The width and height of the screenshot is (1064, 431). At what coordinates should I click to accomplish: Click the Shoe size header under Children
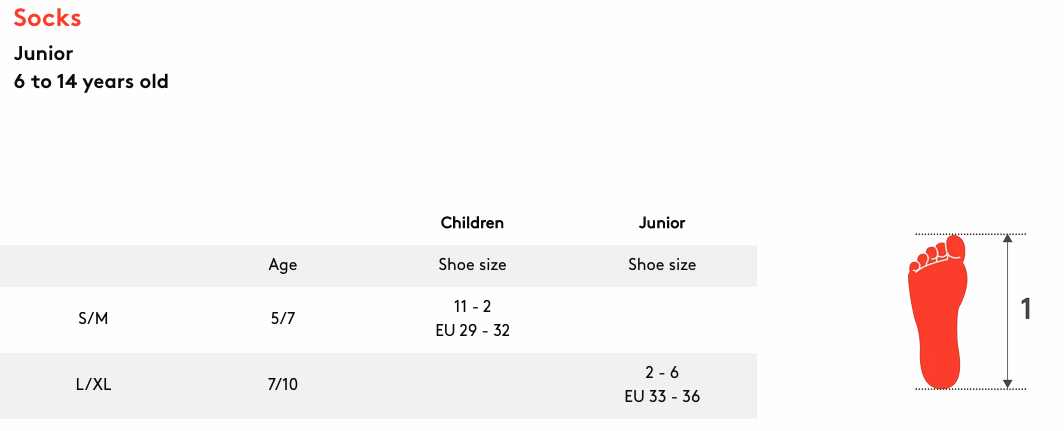[472, 265]
